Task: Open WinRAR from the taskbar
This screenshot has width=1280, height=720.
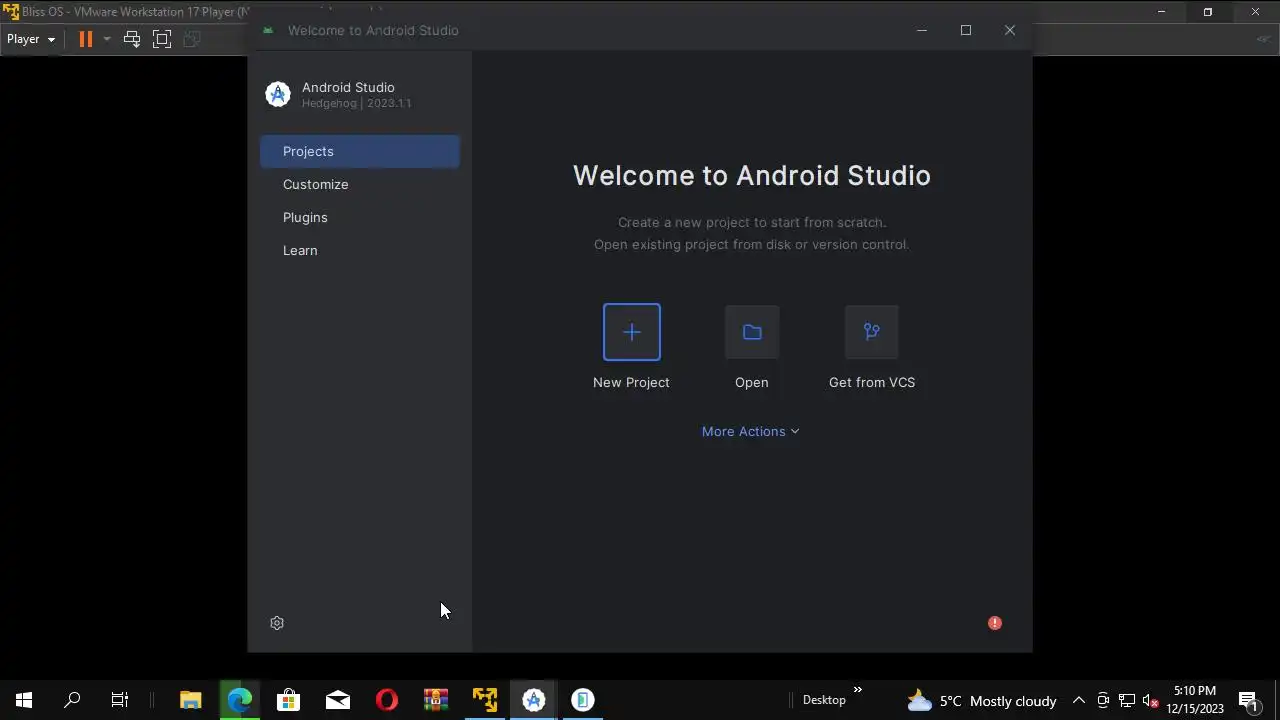Action: tap(435, 700)
